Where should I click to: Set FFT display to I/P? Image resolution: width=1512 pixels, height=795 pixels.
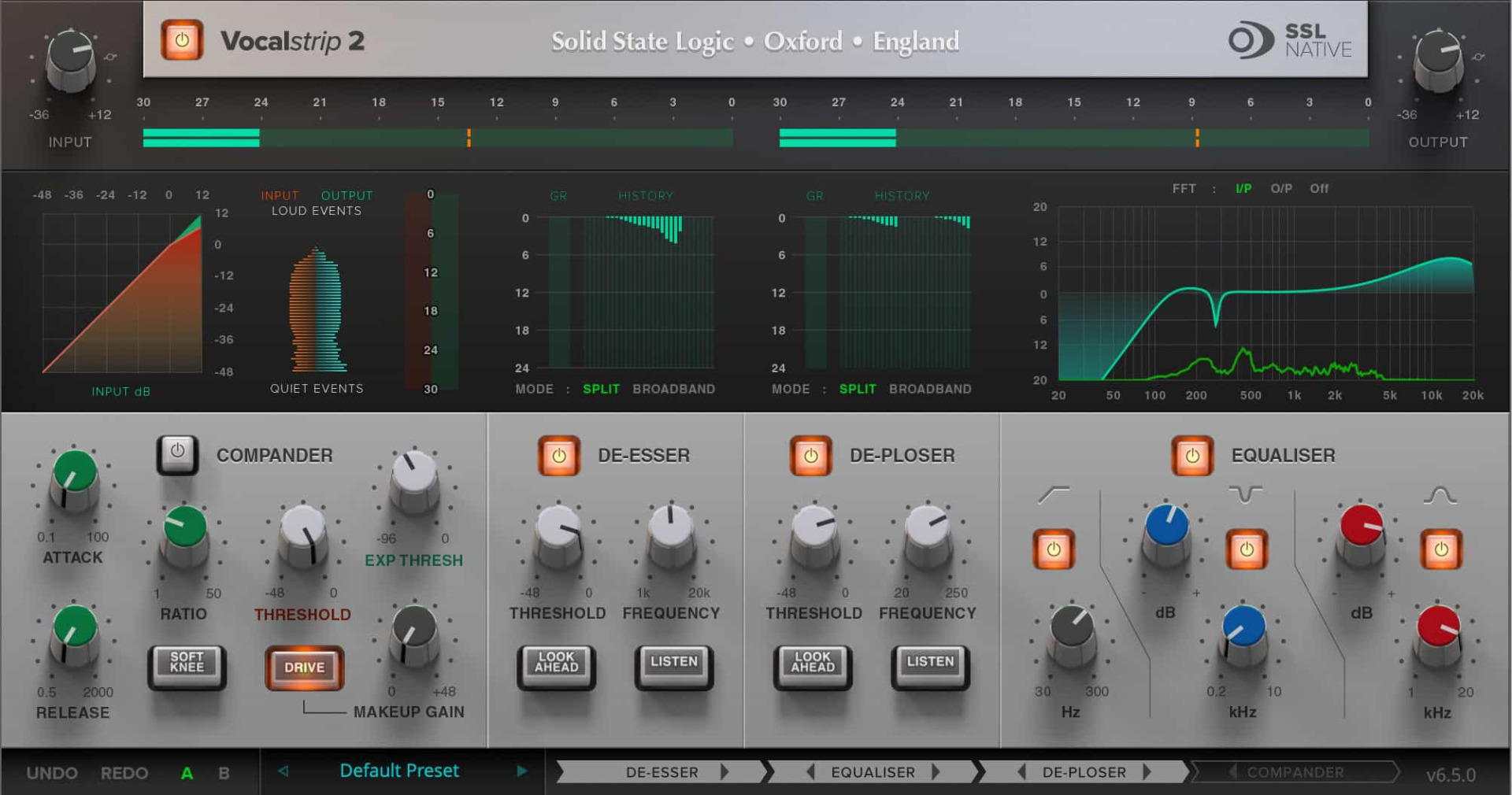(x=1243, y=188)
